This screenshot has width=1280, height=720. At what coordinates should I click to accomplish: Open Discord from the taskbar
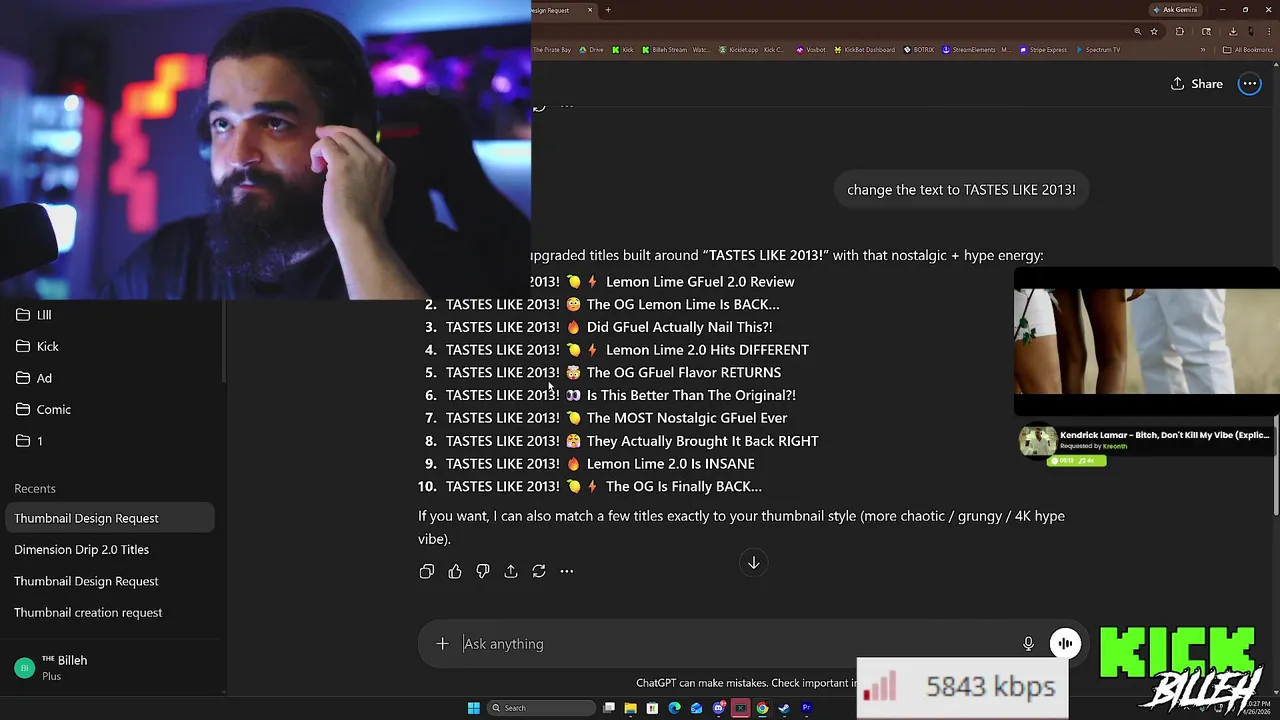(x=718, y=708)
